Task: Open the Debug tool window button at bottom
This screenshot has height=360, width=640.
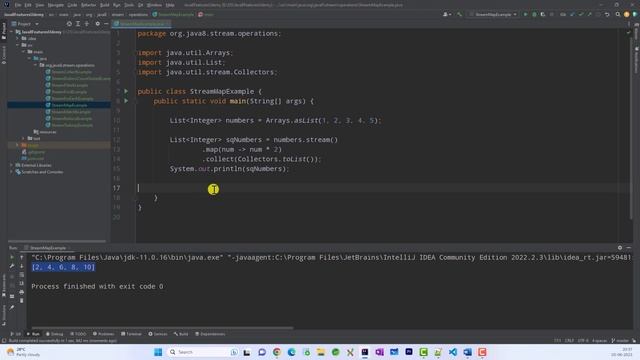Action: click(55, 334)
